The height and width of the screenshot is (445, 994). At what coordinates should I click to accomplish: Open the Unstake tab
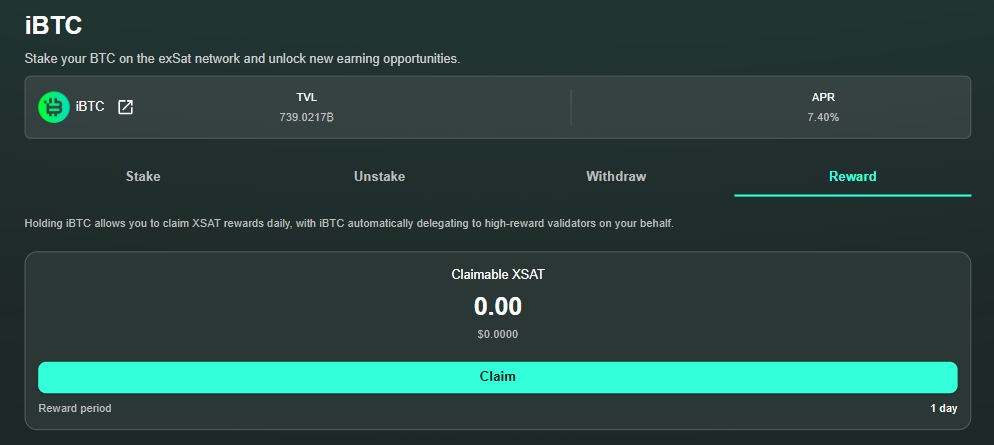379,176
